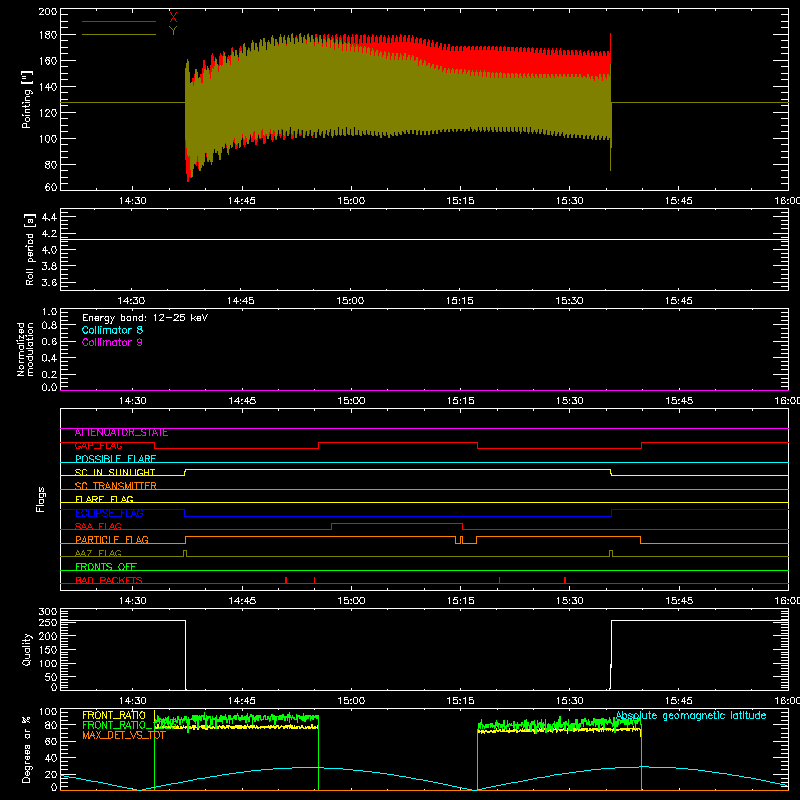Click the Collimator 8 legend label

coord(112,330)
